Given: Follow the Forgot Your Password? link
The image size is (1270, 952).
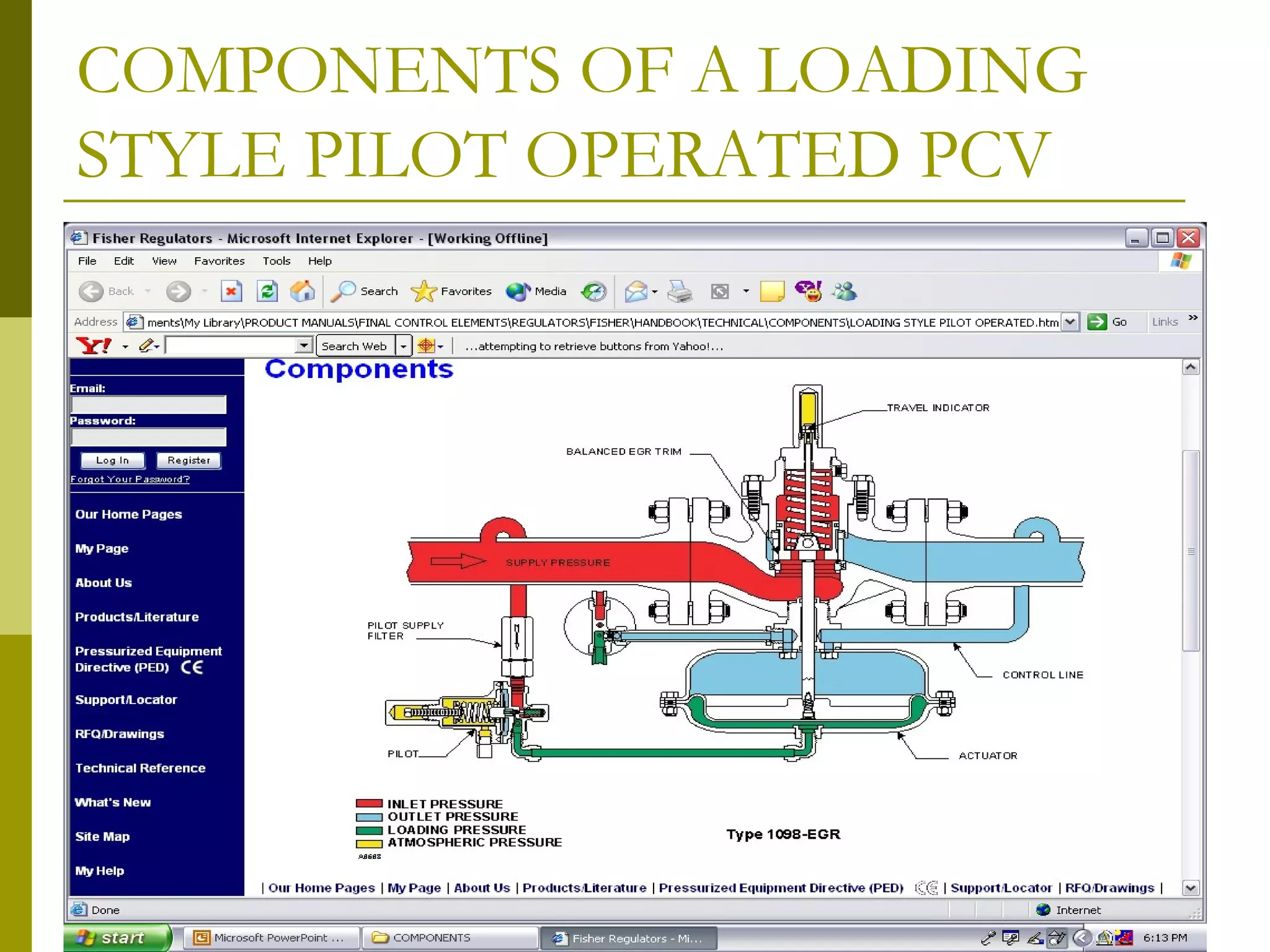Looking at the screenshot, I should (x=130, y=479).
